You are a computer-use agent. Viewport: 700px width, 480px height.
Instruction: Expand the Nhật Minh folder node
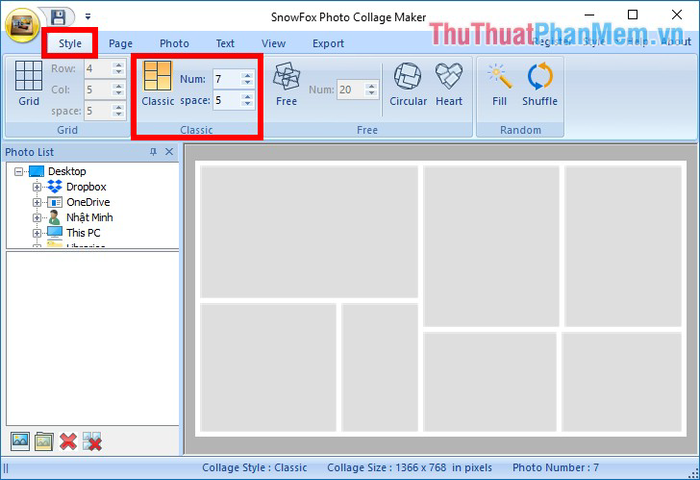pyautogui.click(x=37, y=218)
